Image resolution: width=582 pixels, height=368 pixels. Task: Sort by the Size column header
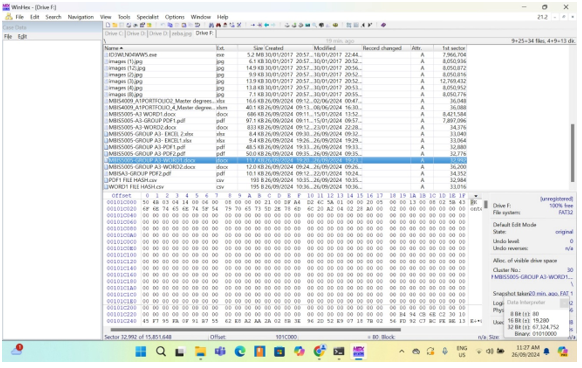coord(251,48)
